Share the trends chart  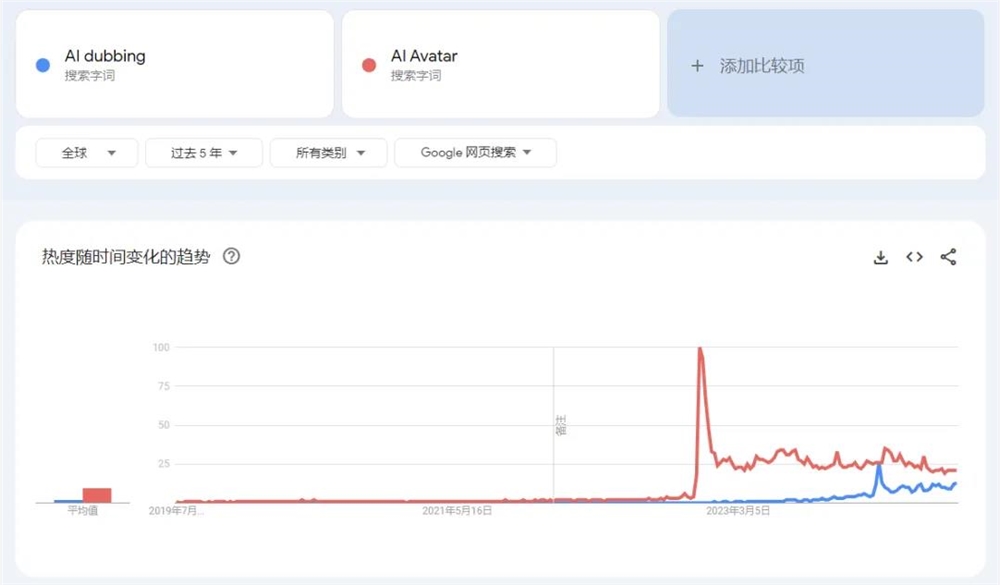tap(948, 257)
